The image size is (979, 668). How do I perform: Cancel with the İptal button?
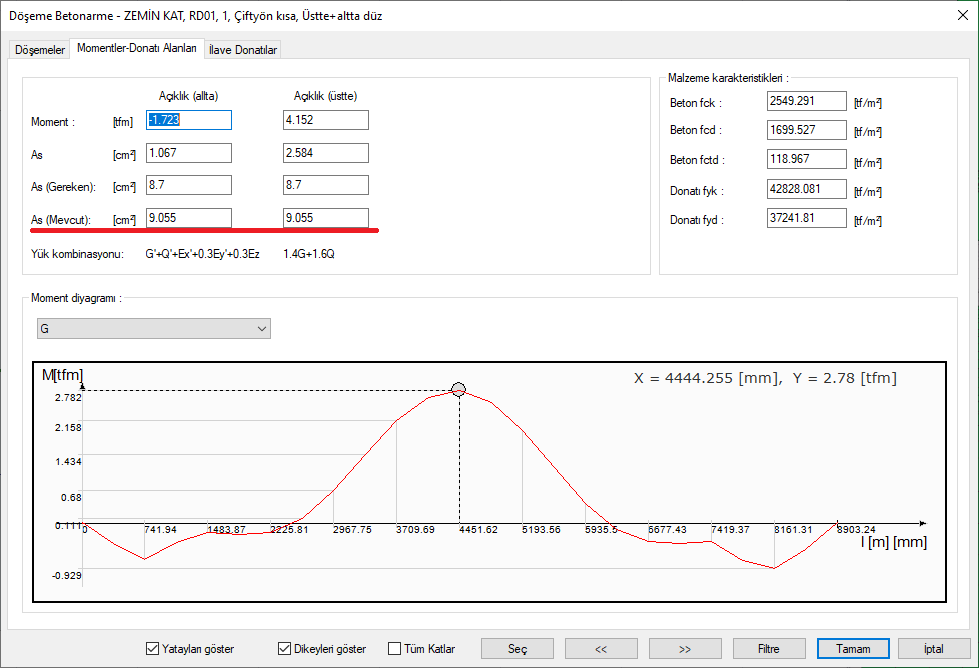pyautogui.click(x=934, y=649)
